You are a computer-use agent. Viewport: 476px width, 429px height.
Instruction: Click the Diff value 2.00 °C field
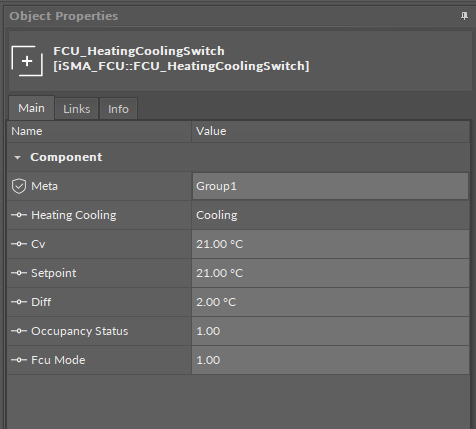tap(330, 302)
